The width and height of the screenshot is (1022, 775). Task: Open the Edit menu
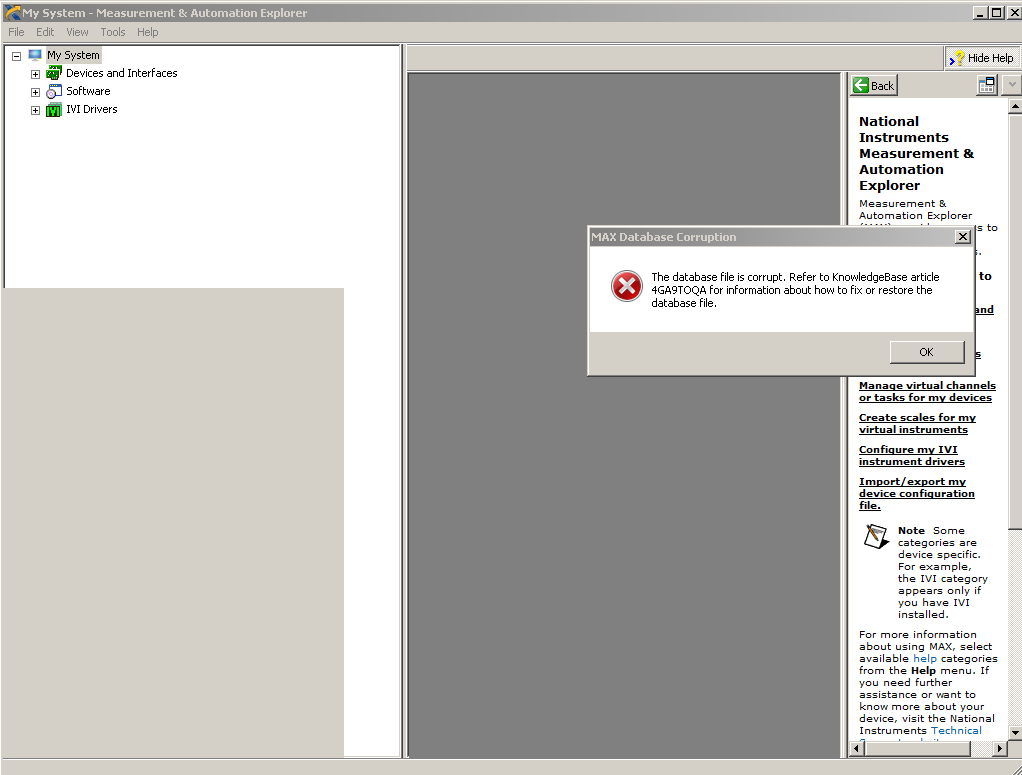45,32
